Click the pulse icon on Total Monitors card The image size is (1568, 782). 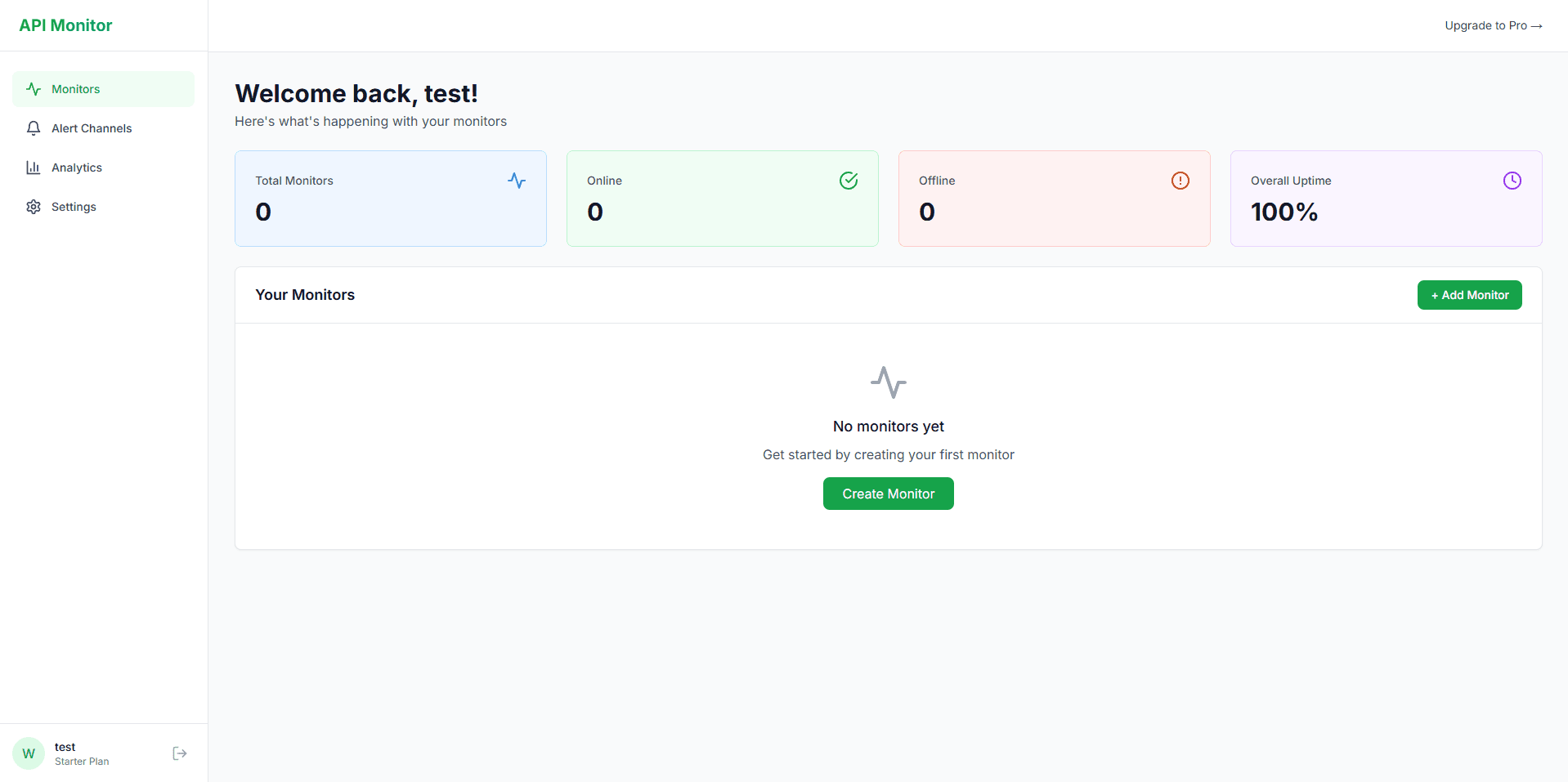[x=516, y=180]
